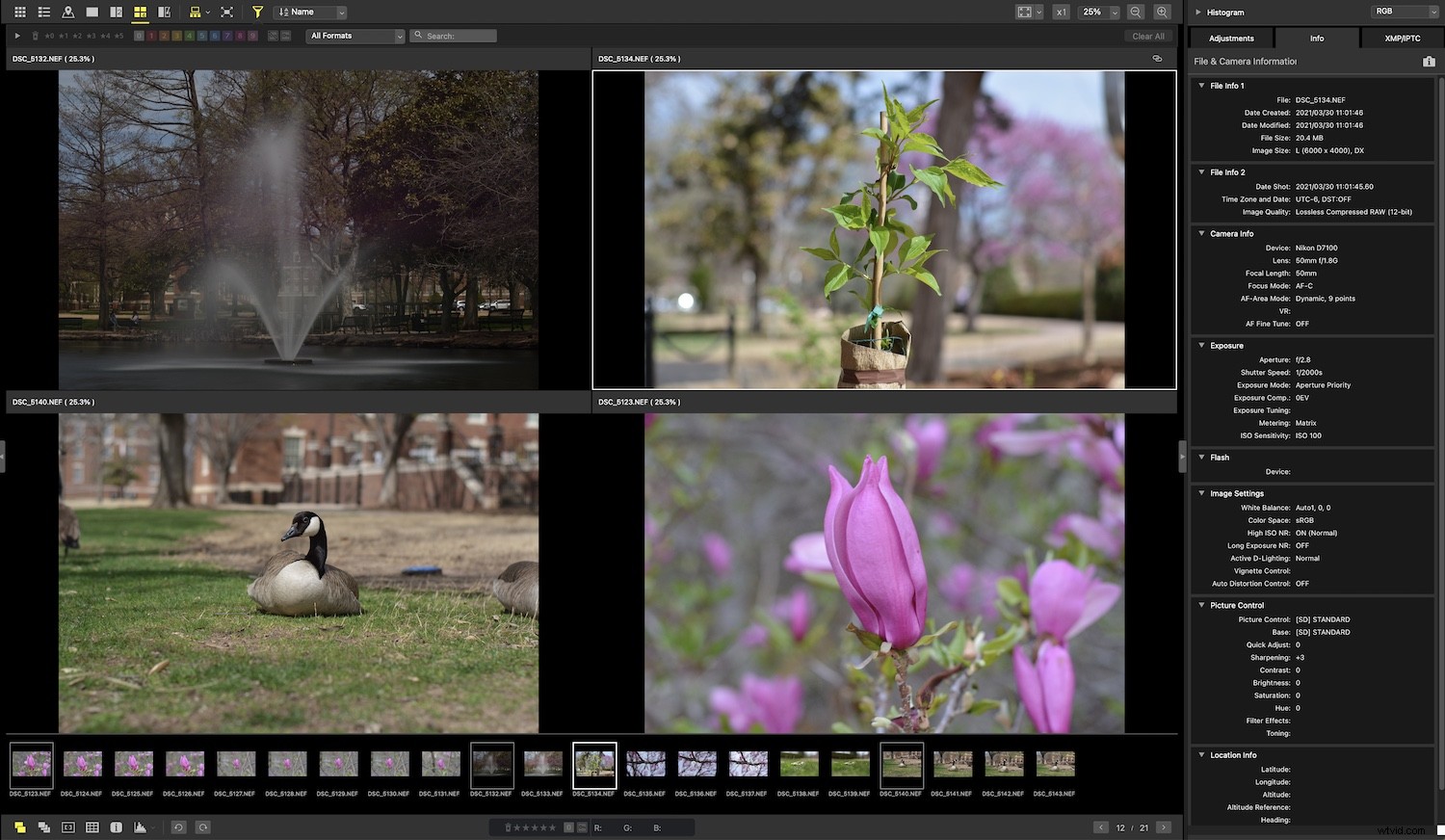The image size is (1445, 840).
Task: Show the histogram overlay from bottom toolbar
Action: pos(140,827)
